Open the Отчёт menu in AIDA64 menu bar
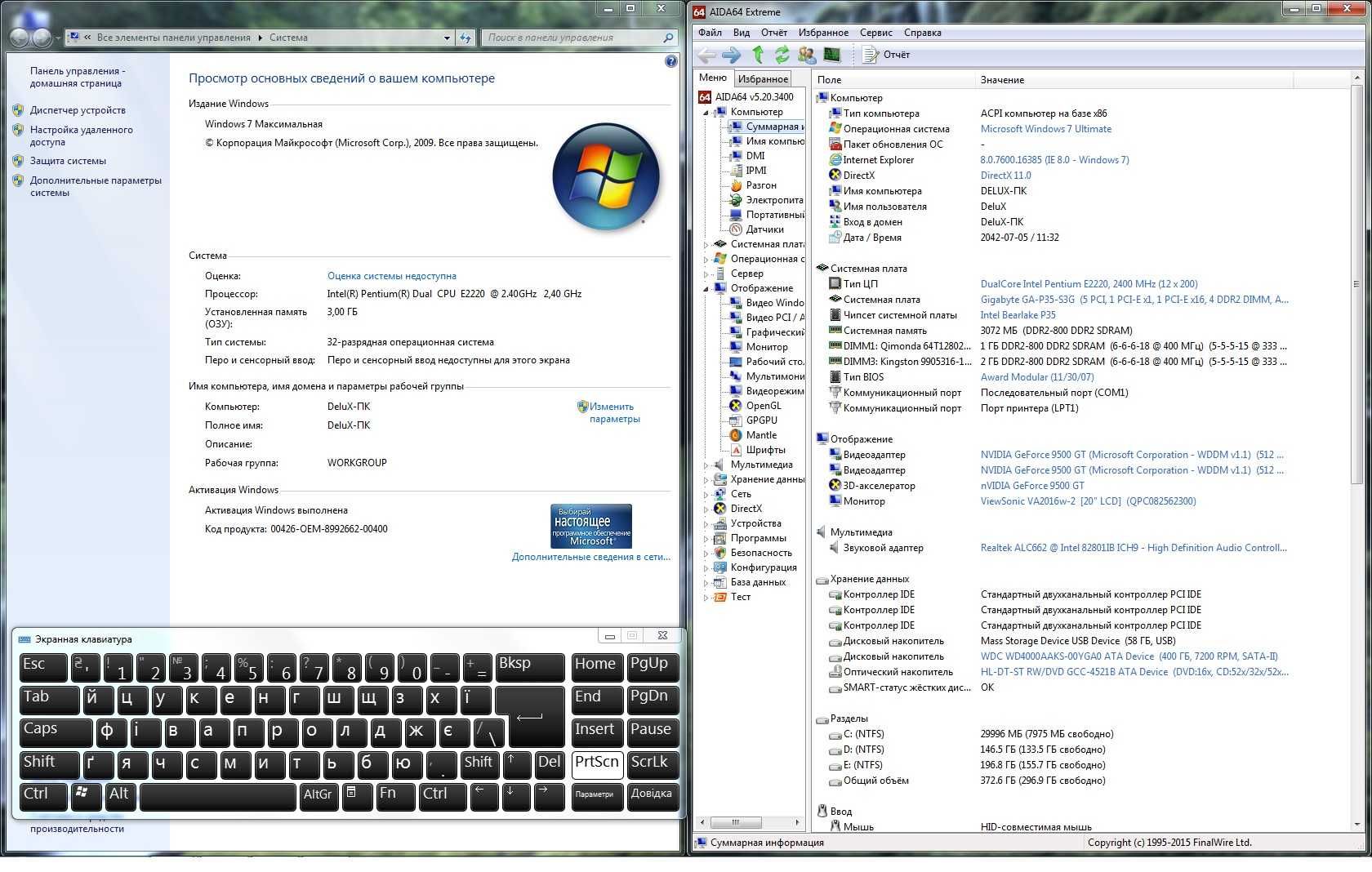1372x872 pixels. click(774, 33)
